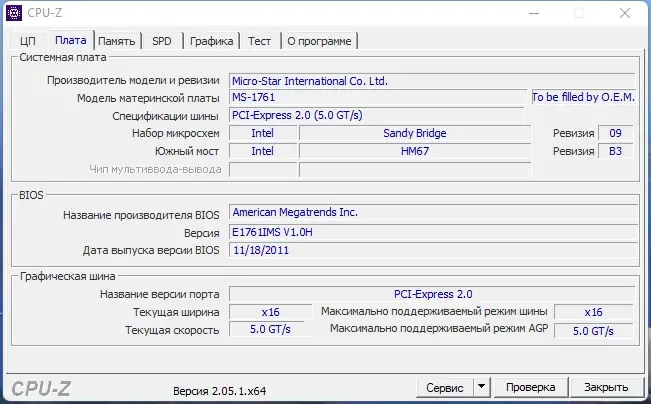Select the BIOS date 11/18/2011
The image size is (651, 404).
click(x=433, y=250)
